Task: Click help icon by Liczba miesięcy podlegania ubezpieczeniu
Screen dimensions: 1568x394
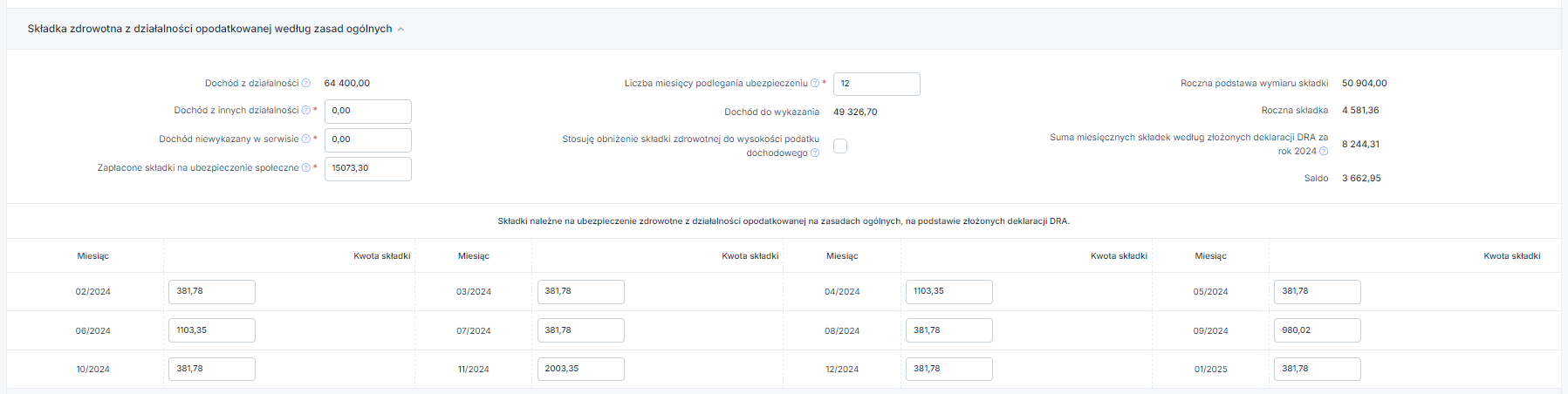Action: [815, 84]
